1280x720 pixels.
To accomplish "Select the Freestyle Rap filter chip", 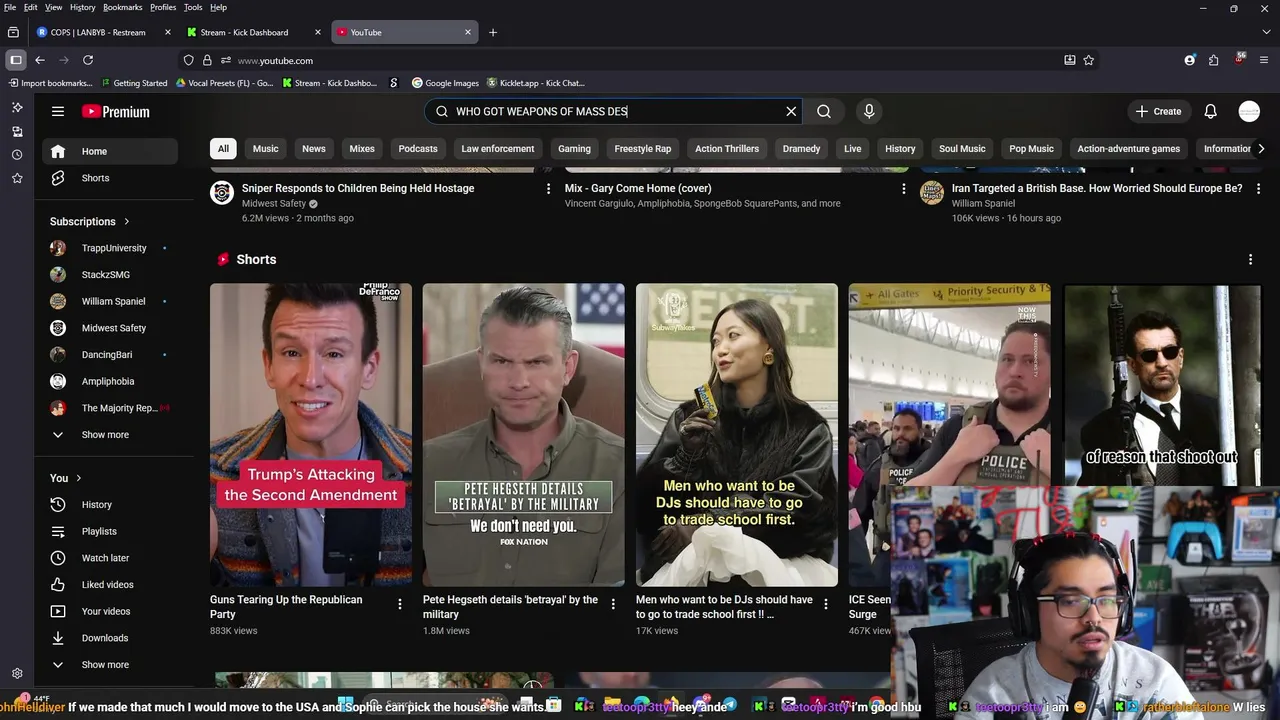I will click(643, 149).
